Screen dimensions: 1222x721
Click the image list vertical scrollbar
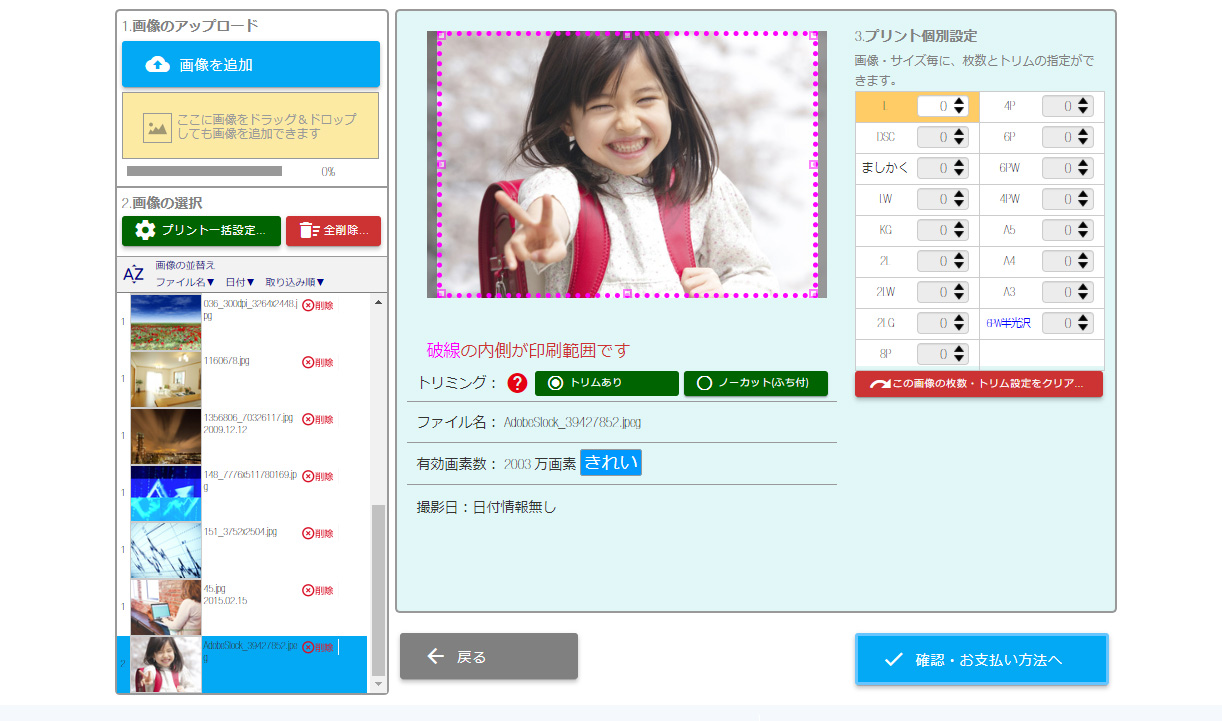pyautogui.click(x=378, y=590)
